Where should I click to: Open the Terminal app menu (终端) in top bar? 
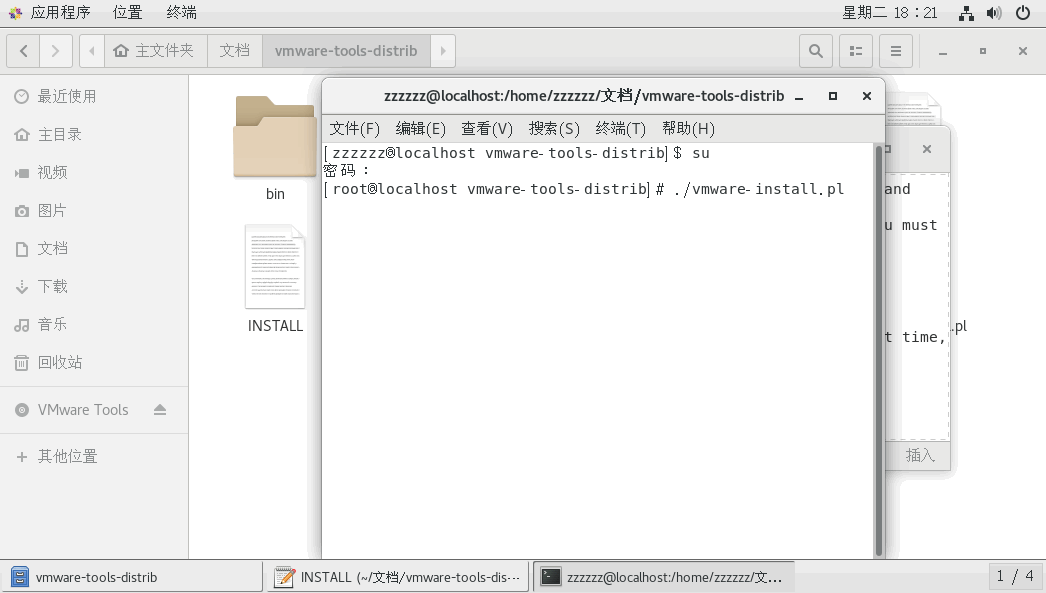[x=181, y=13]
